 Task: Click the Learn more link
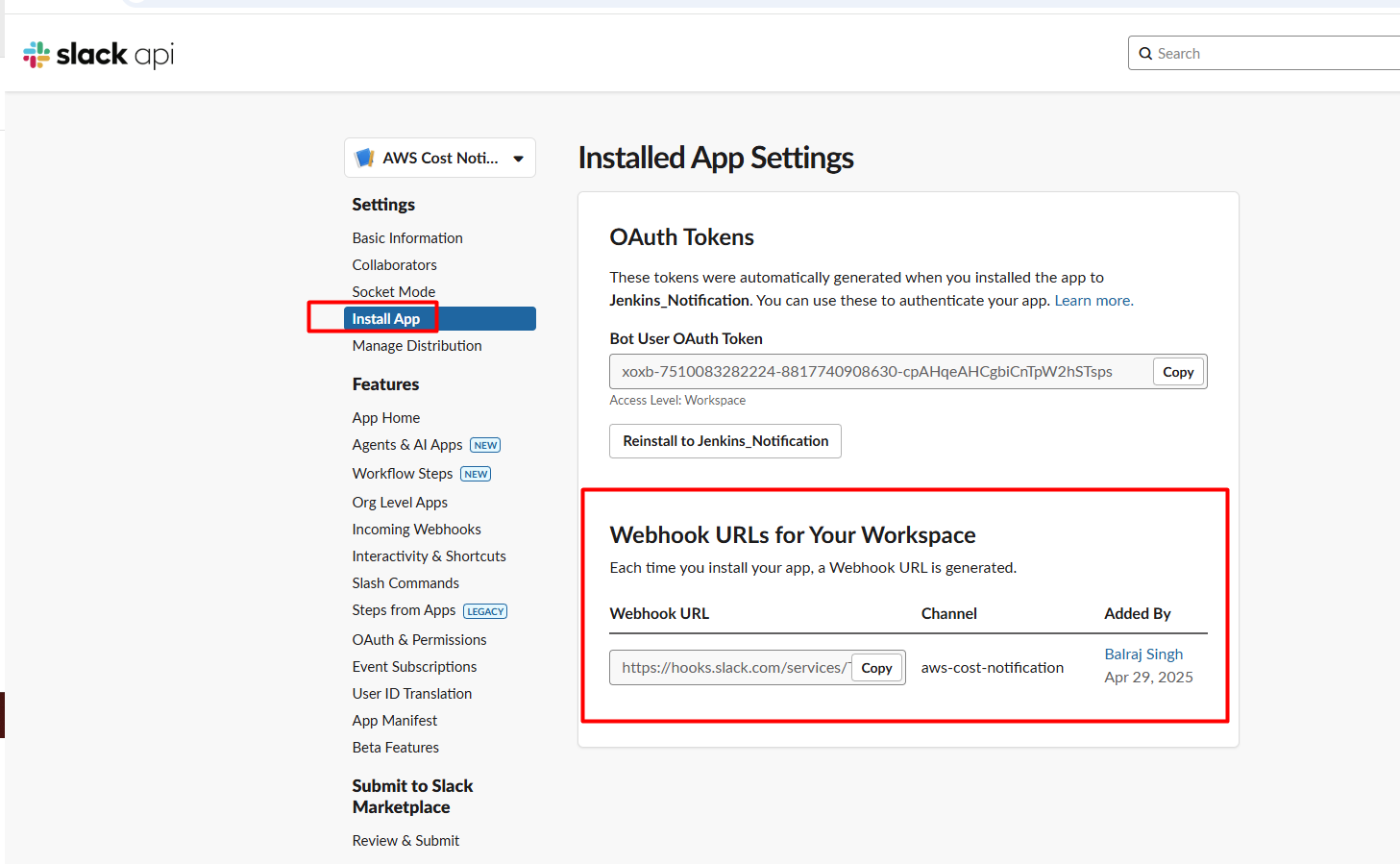tap(1093, 301)
